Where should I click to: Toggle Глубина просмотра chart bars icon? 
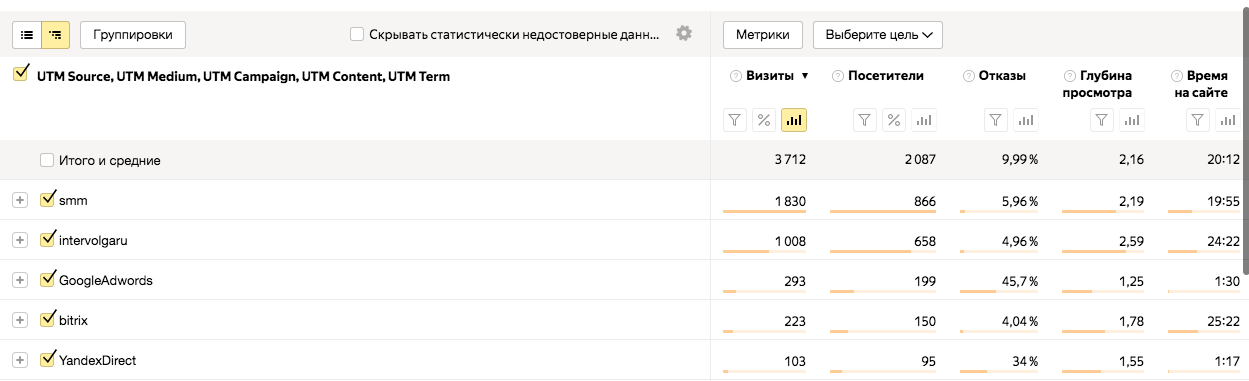coord(1131,120)
